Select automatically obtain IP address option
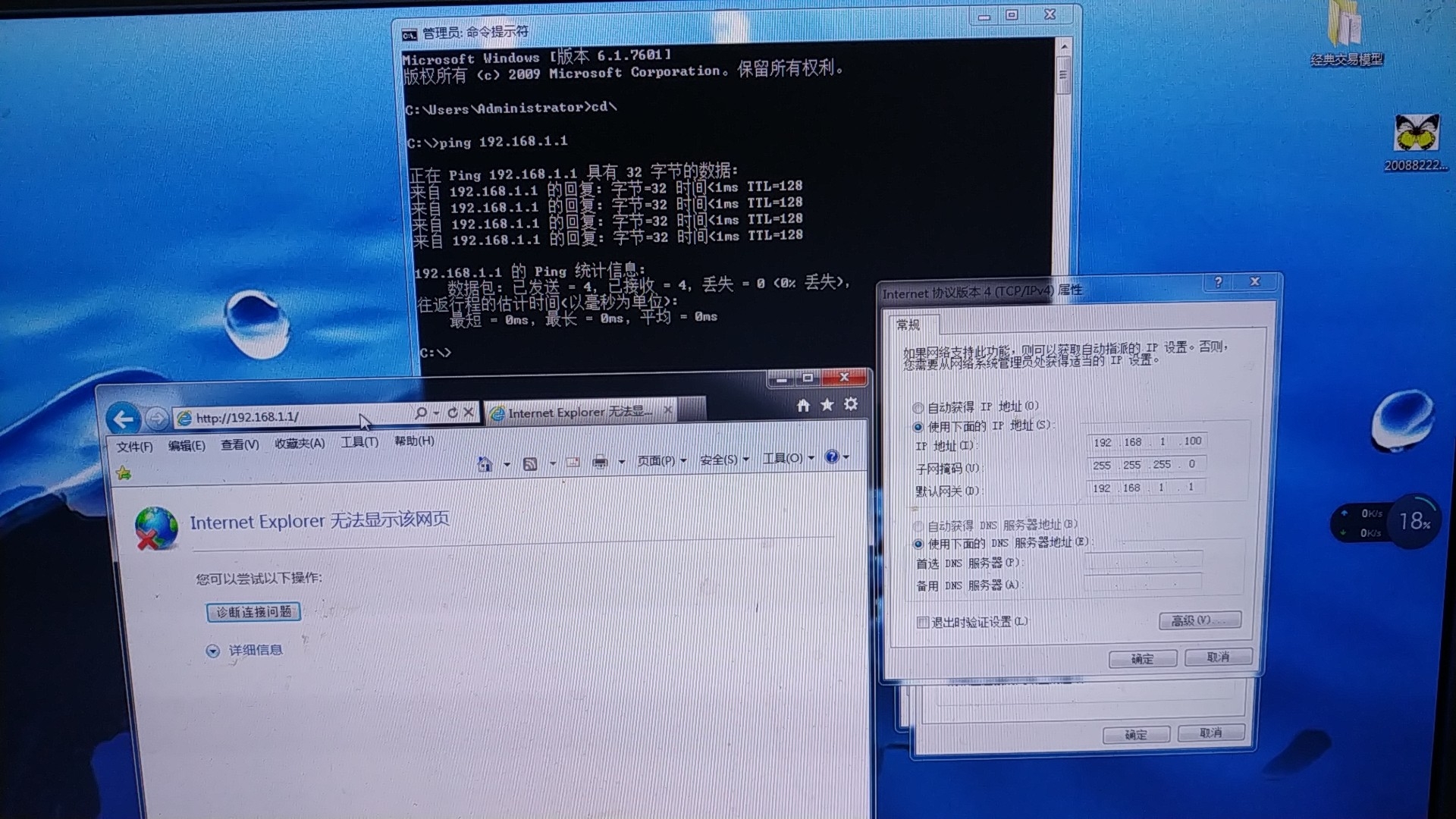Viewport: 1456px width, 819px height. pyautogui.click(x=918, y=408)
